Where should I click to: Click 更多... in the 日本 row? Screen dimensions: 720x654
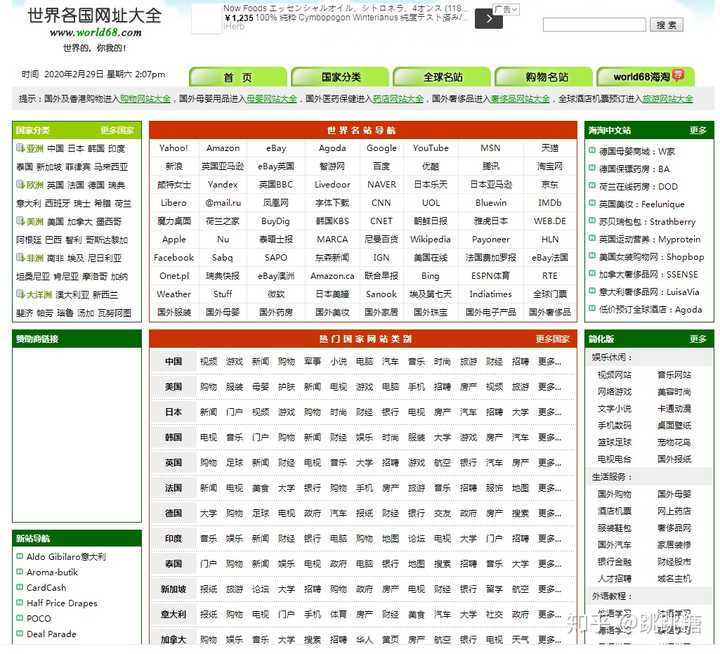pos(550,412)
